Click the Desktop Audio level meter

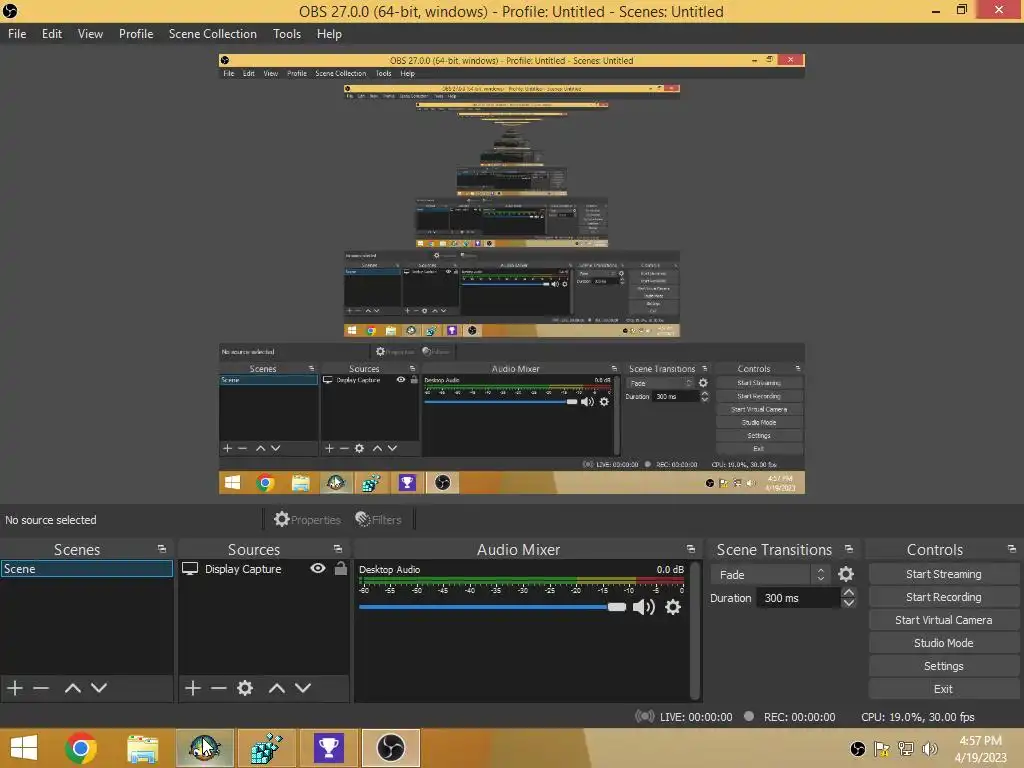click(x=520, y=579)
